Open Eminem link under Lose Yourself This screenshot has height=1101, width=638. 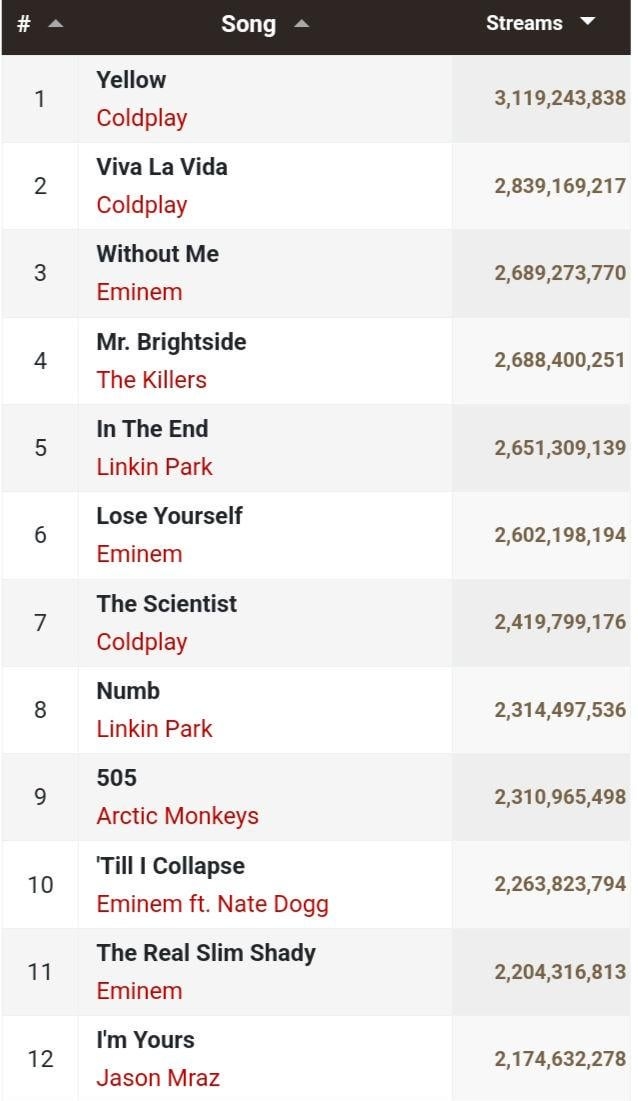tap(139, 554)
